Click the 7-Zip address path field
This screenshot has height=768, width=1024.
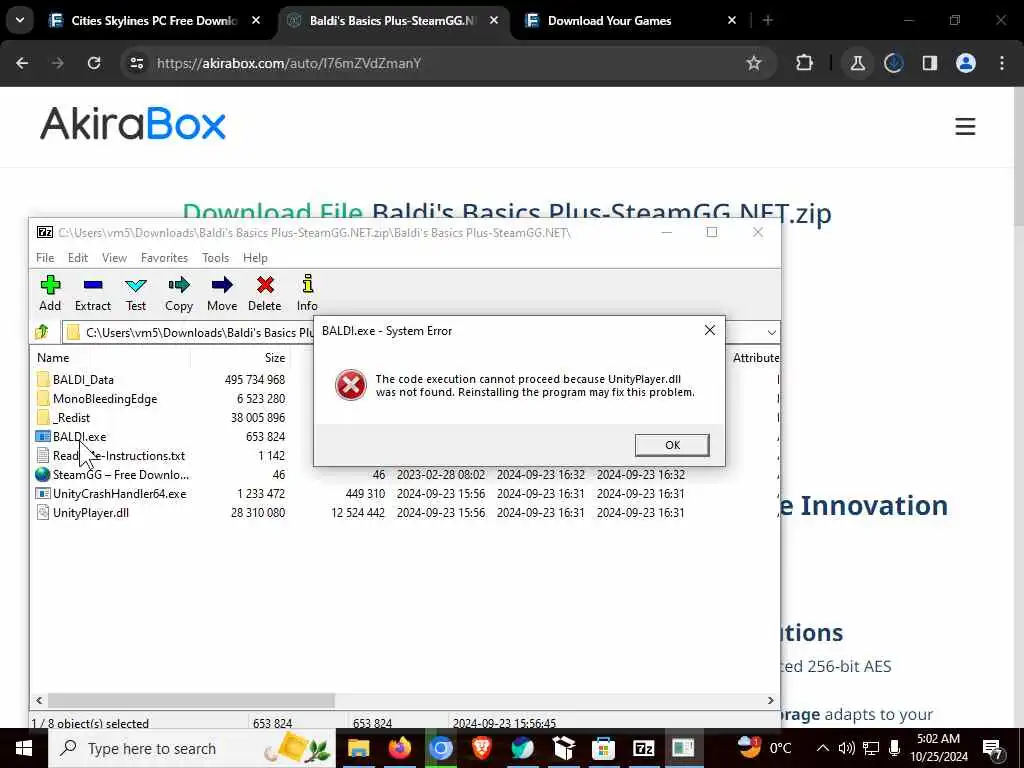pyautogui.click(x=189, y=332)
